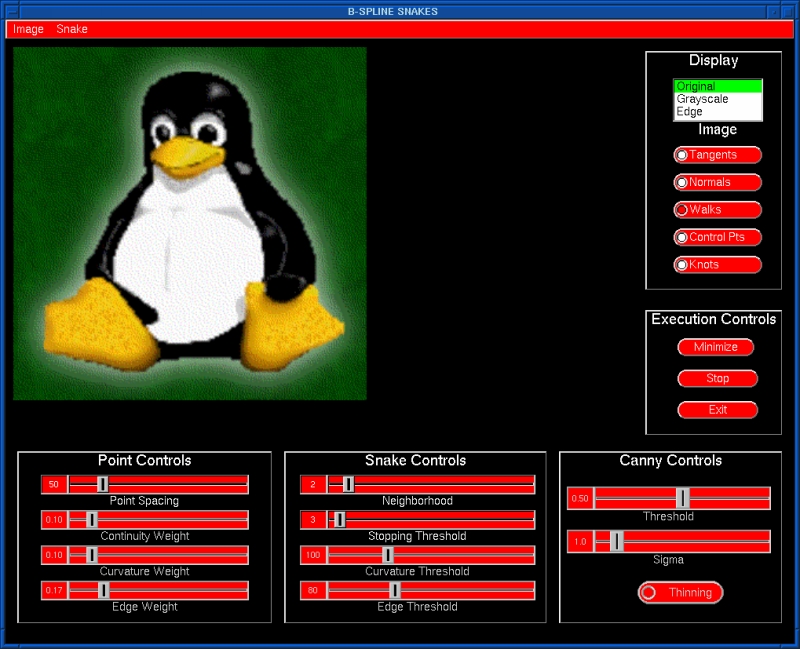Screen dimensions: 800x649
Task: Select Grayscale in the Display list
Action: (x=717, y=99)
